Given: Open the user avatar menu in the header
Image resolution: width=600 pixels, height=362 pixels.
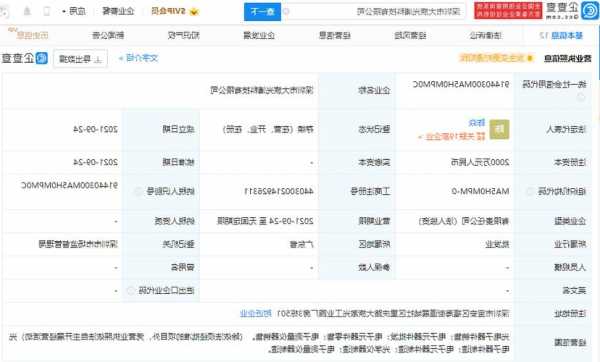Looking at the screenshot, I should pos(5,11).
